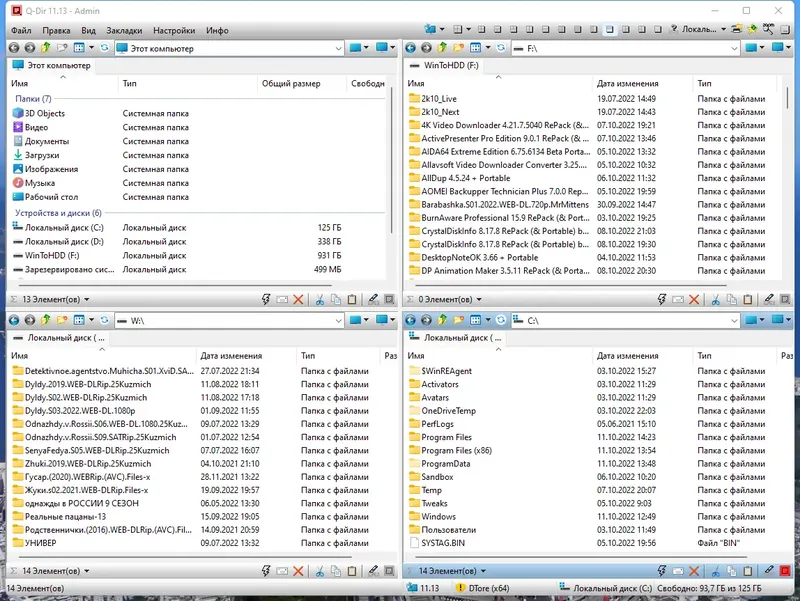Select the Program Files (x86) folder
This screenshot has height=601, width=800.
point(456,450)
